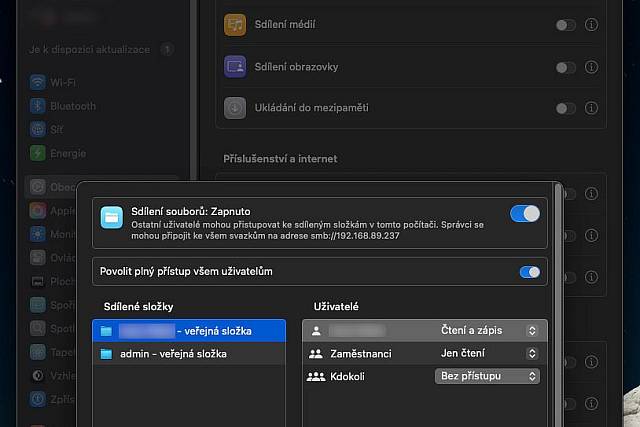Screen dimensions: 640x427
Task: Click the Sdílení obrazovky screen icon
Action: [x=235, y=66]
